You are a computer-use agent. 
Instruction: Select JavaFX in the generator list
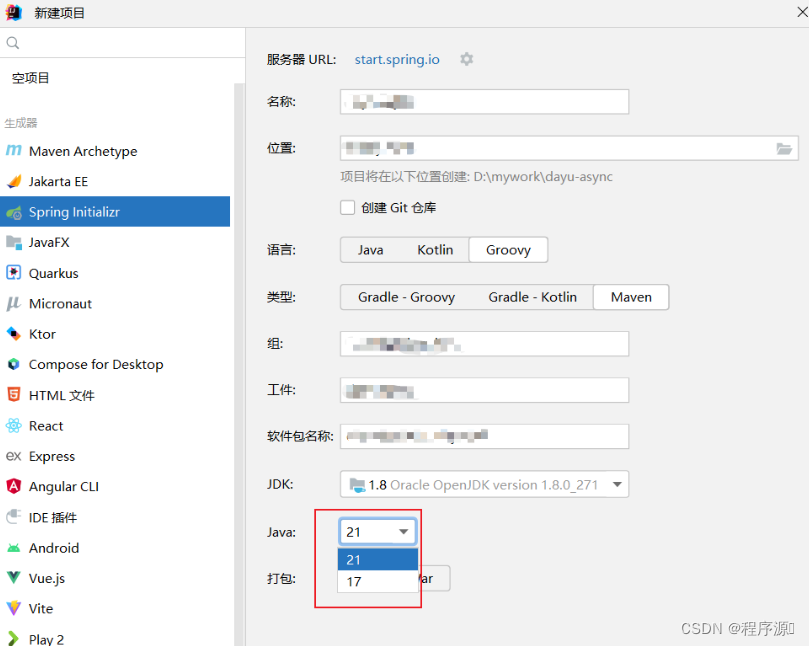tap(115, 243)
